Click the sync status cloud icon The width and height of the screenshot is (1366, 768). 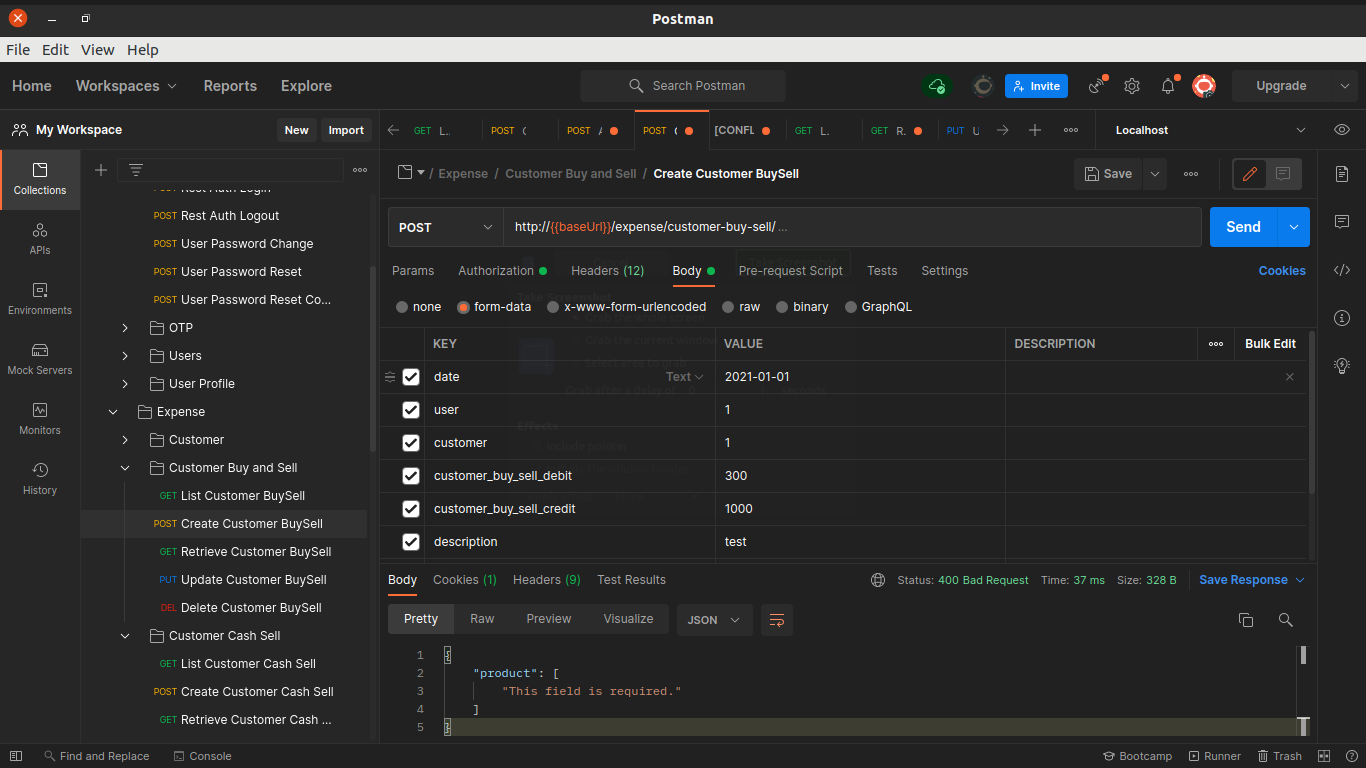pos(937,86)
